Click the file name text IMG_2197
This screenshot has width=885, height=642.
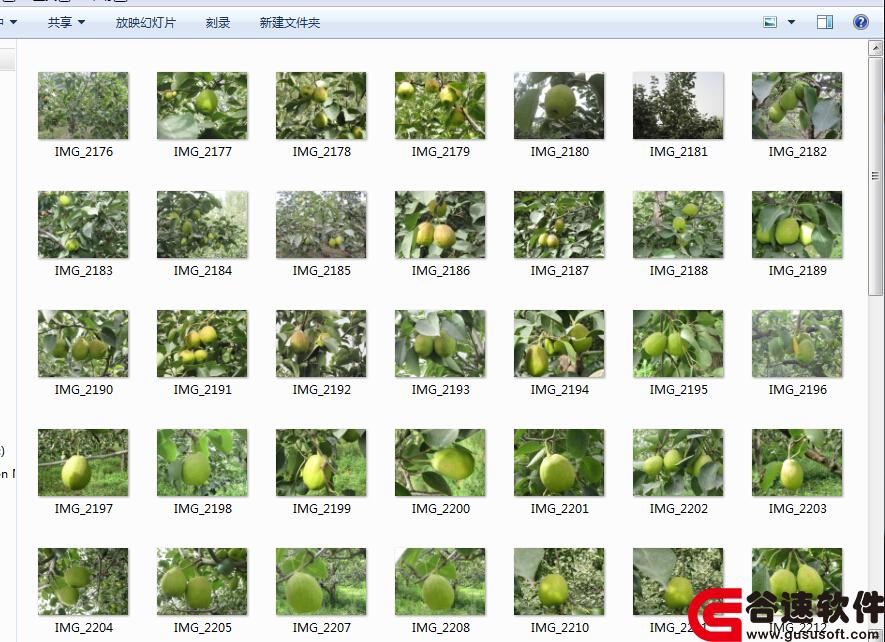[84, 509]
